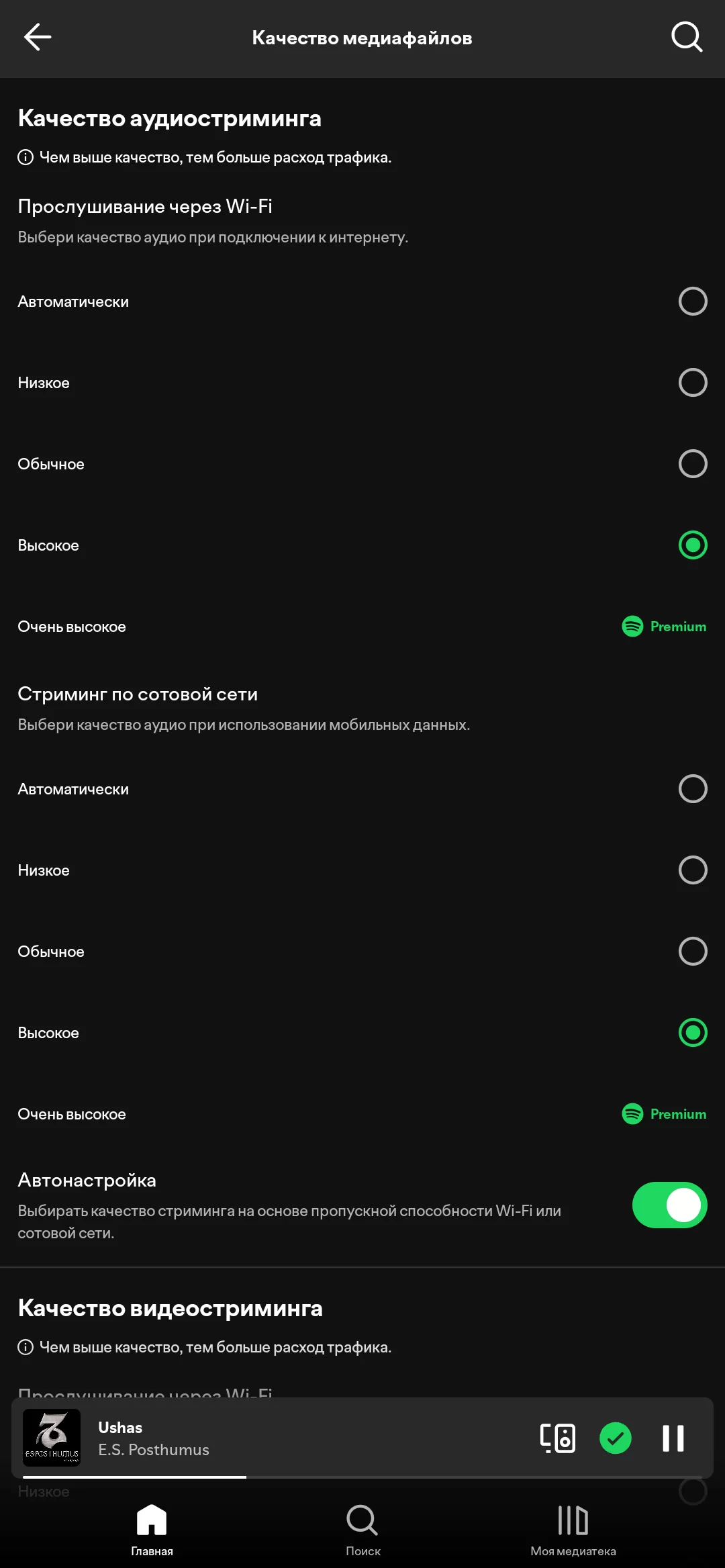The image size is (725, 1568).
Task: Tap the info icon beside the video traffic note
Action: [x=26, y=1347]
